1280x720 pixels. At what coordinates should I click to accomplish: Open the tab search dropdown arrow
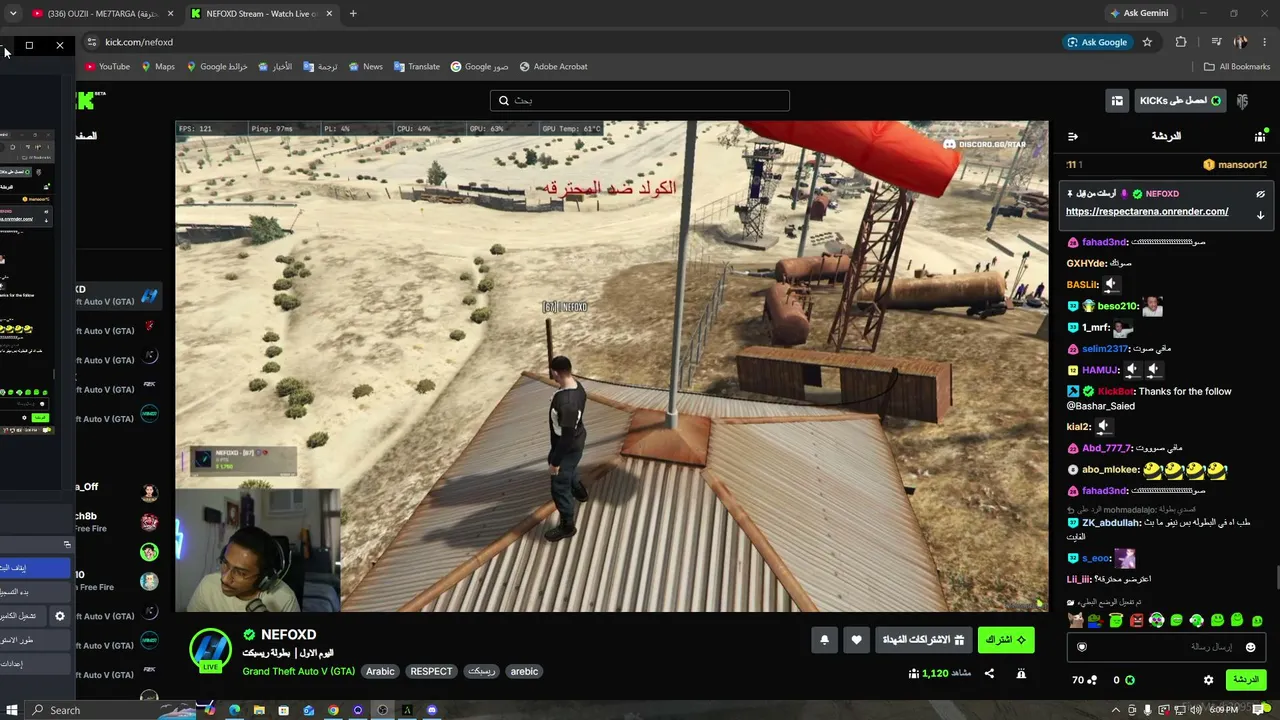coord(13,14)
